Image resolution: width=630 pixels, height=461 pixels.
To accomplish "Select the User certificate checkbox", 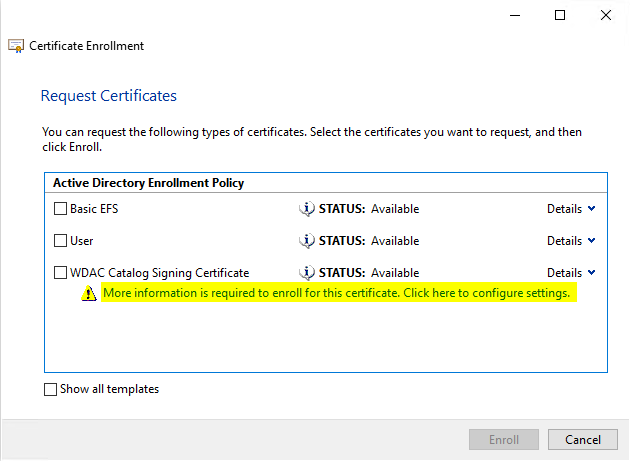I will tap(61, 241).
